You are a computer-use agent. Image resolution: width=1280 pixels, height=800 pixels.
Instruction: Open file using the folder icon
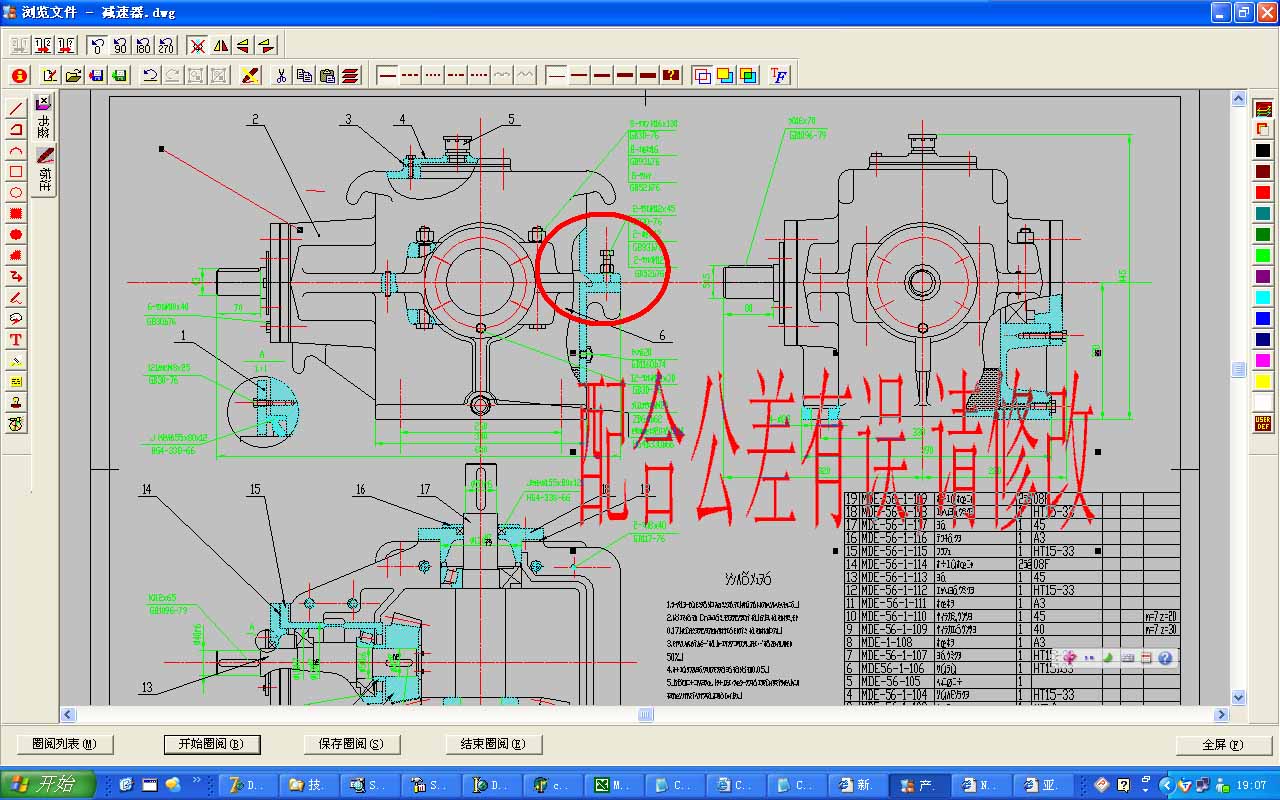73,75
